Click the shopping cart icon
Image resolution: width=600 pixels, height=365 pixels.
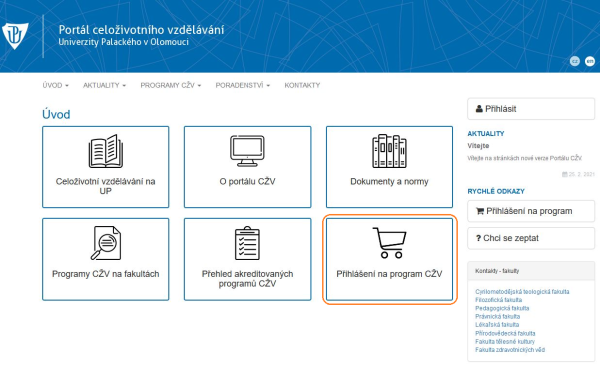pos(389,243)
